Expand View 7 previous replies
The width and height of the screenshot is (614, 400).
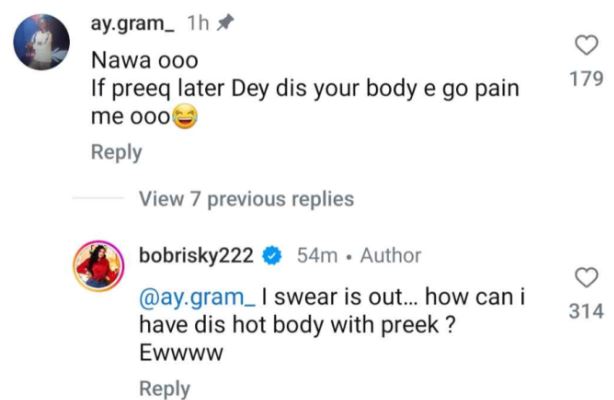point(246,199)
